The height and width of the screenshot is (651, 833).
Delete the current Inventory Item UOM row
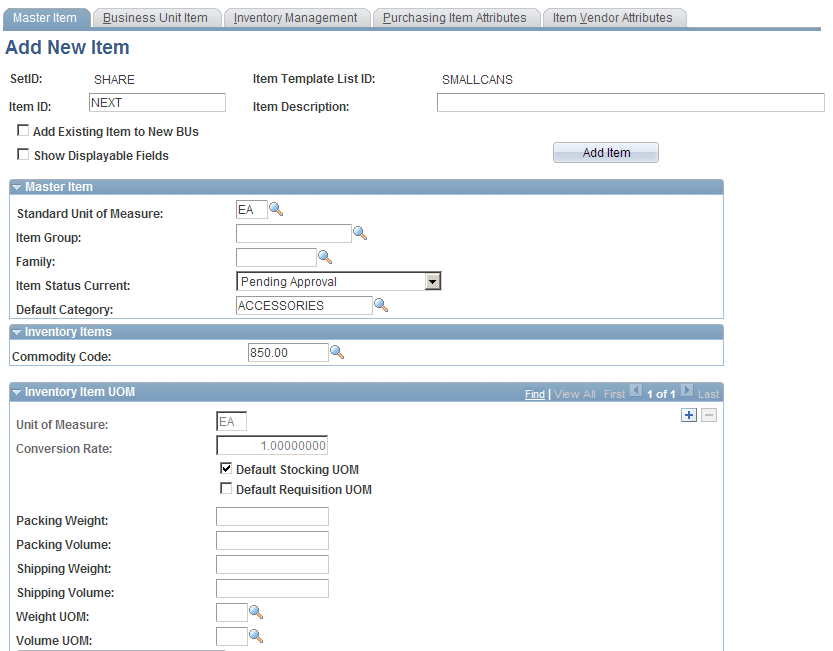click(708, 414)
